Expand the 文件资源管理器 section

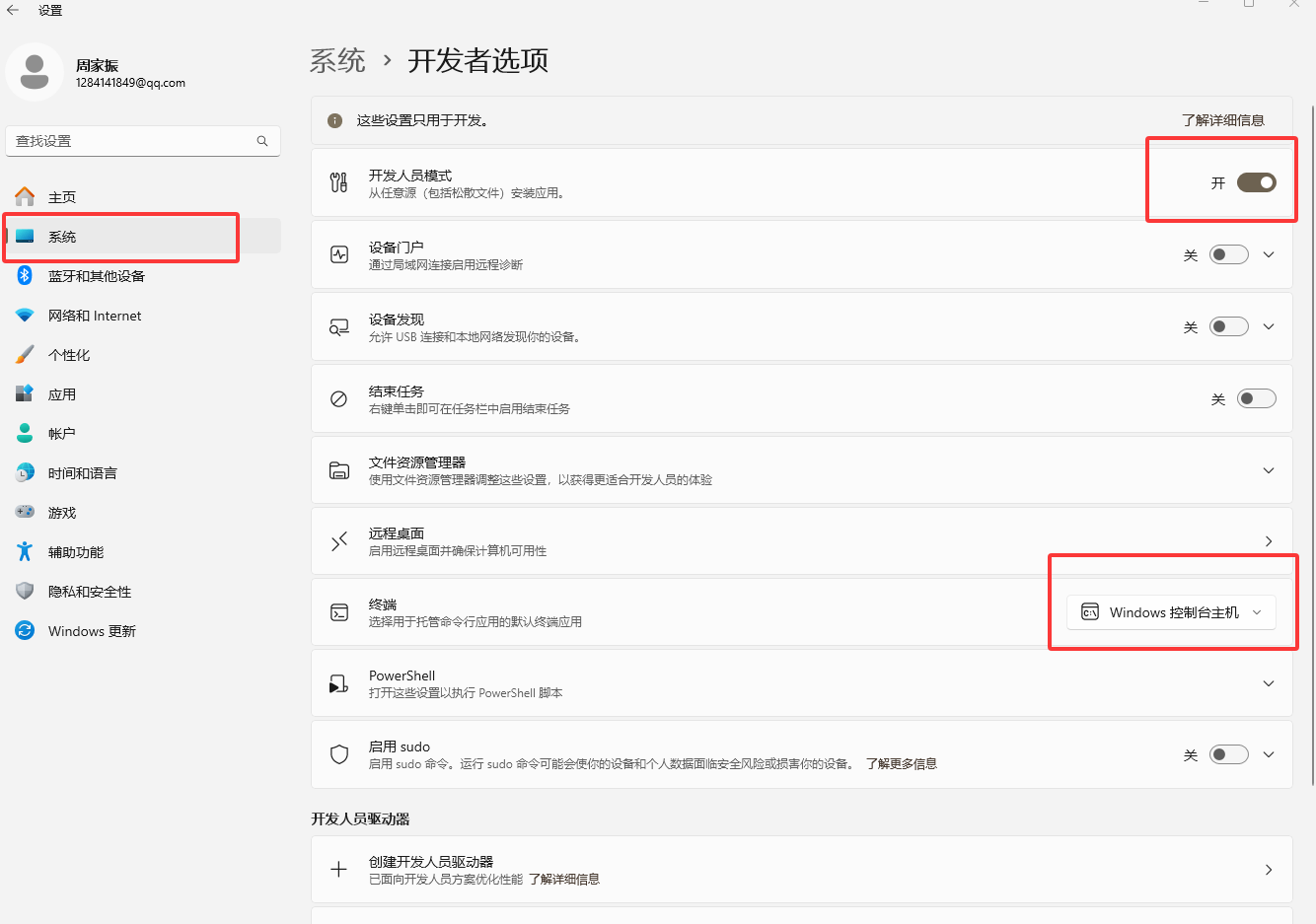(1268, 470)
